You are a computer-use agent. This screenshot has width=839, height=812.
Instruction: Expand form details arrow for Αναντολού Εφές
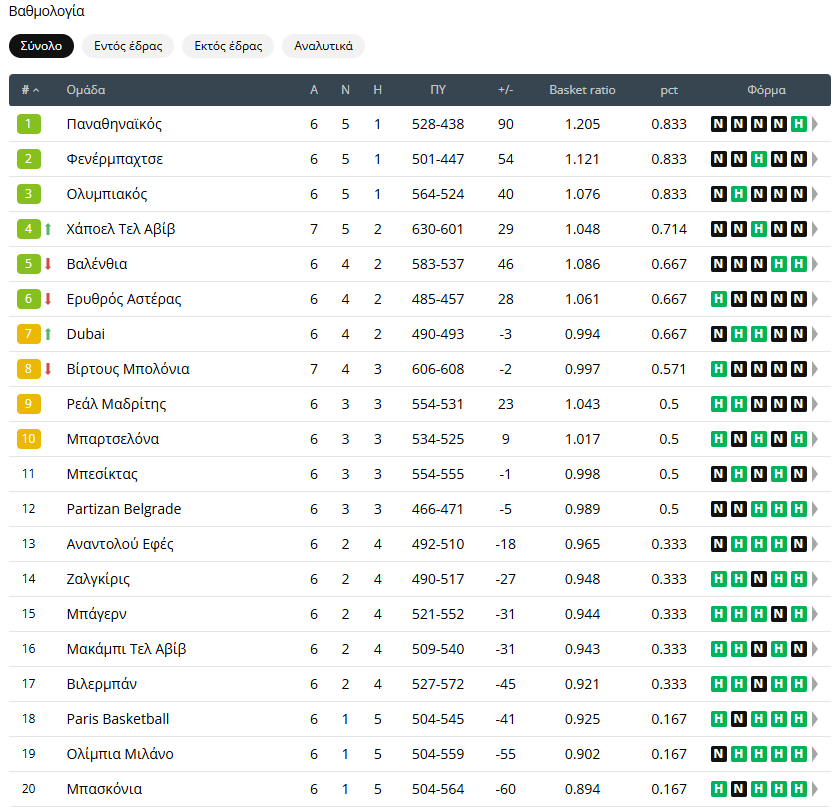point(815,544)
